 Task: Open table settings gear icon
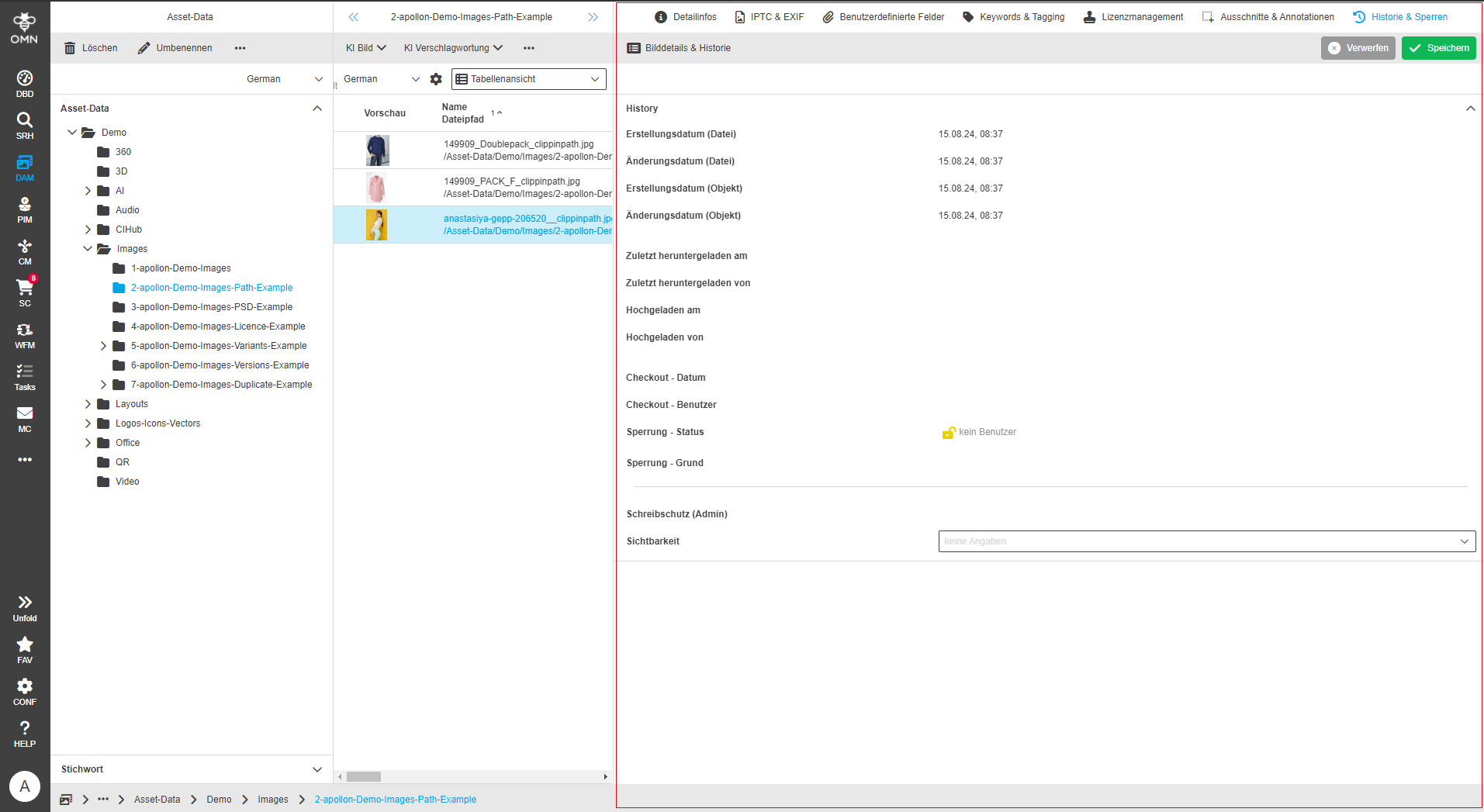click(436, 79)
